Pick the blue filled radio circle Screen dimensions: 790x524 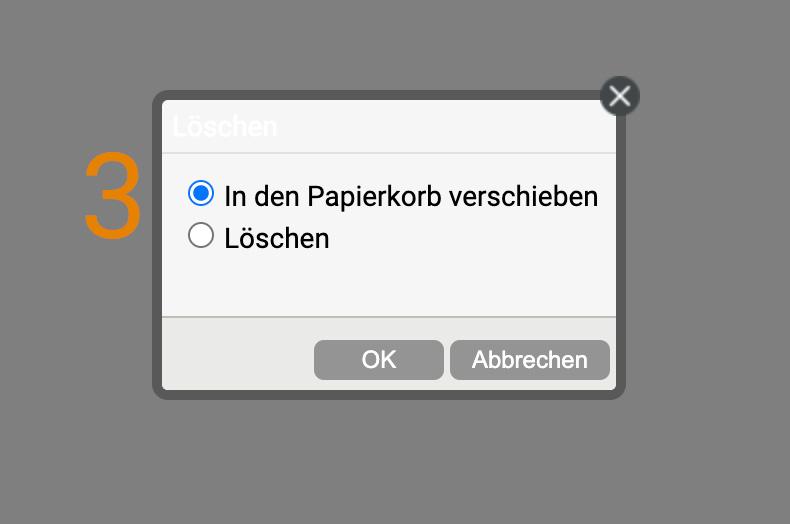pos(201,193)
